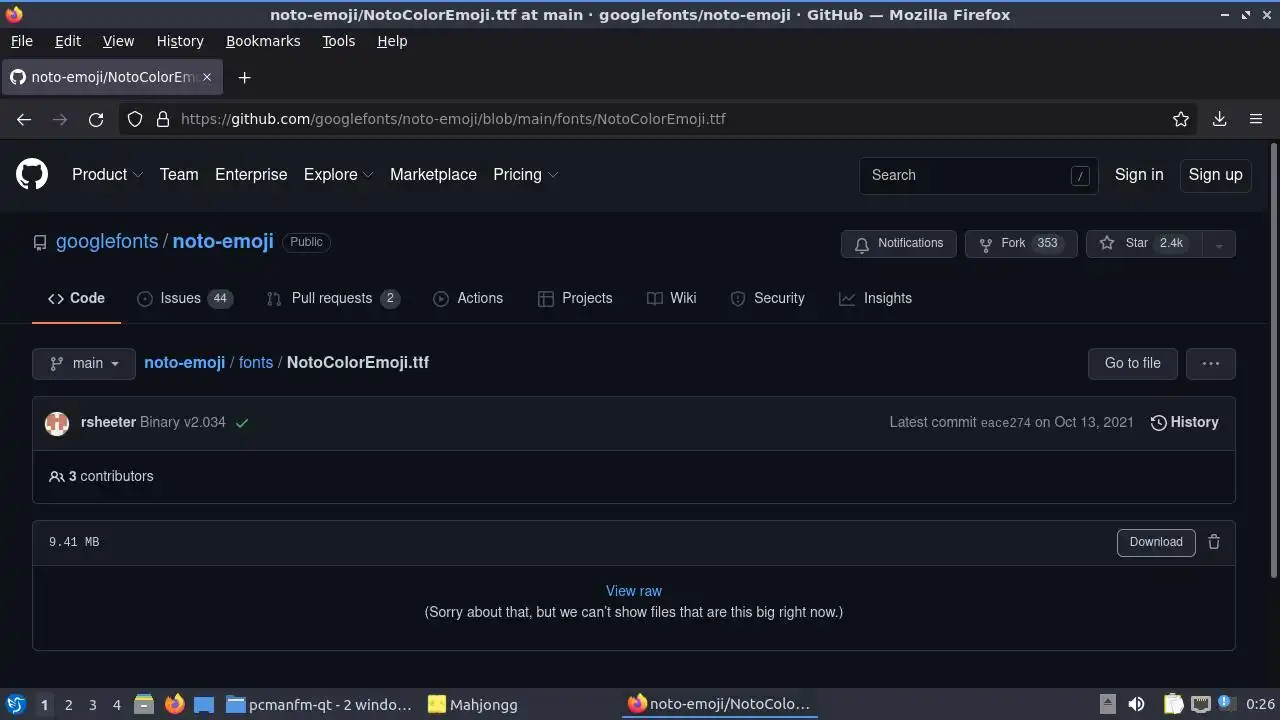The width and height of the screenshot is (1280, 720).
Task: Go back to the previous page
Action: (x=24, y=119)
